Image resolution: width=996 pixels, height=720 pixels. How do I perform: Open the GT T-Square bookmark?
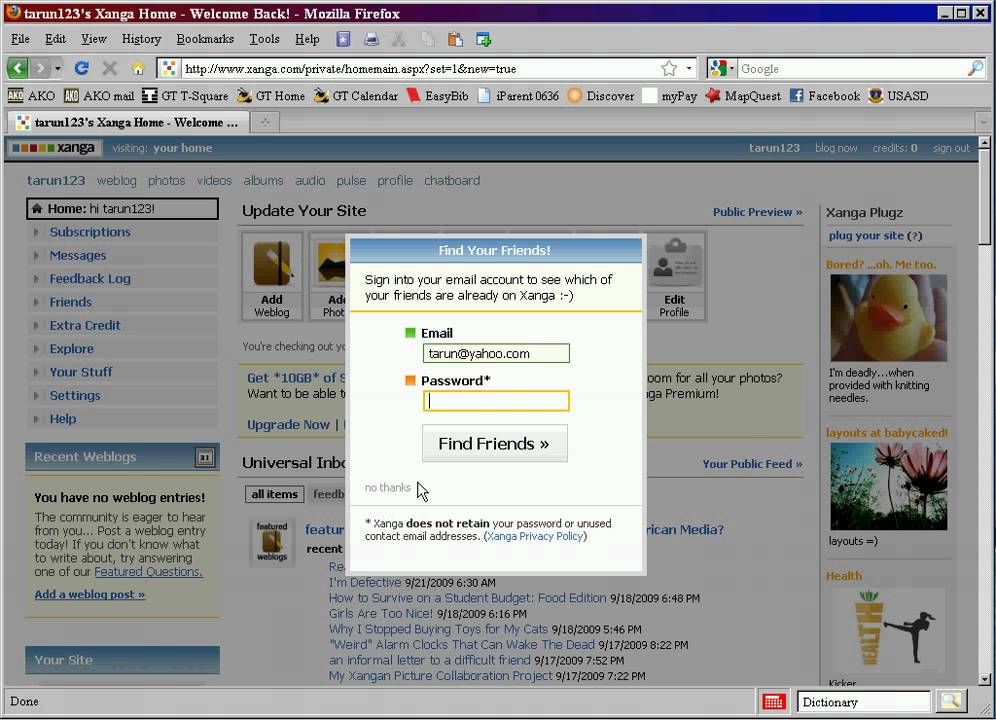(185, 96)
